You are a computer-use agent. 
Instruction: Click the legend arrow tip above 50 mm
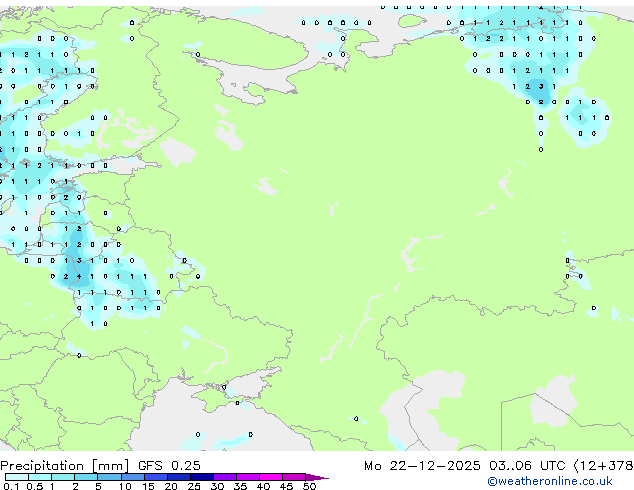317,477
